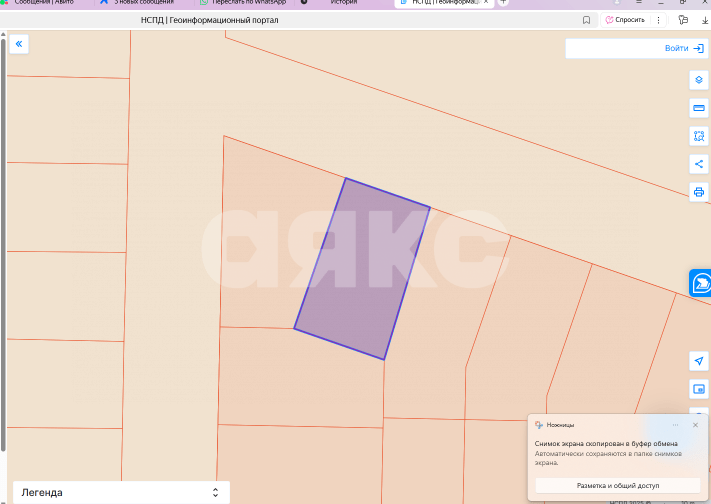The height and width of the screenshot is (504, 711).
Task: Expand the Легенда panel
Action: click(x=121, y=492)
